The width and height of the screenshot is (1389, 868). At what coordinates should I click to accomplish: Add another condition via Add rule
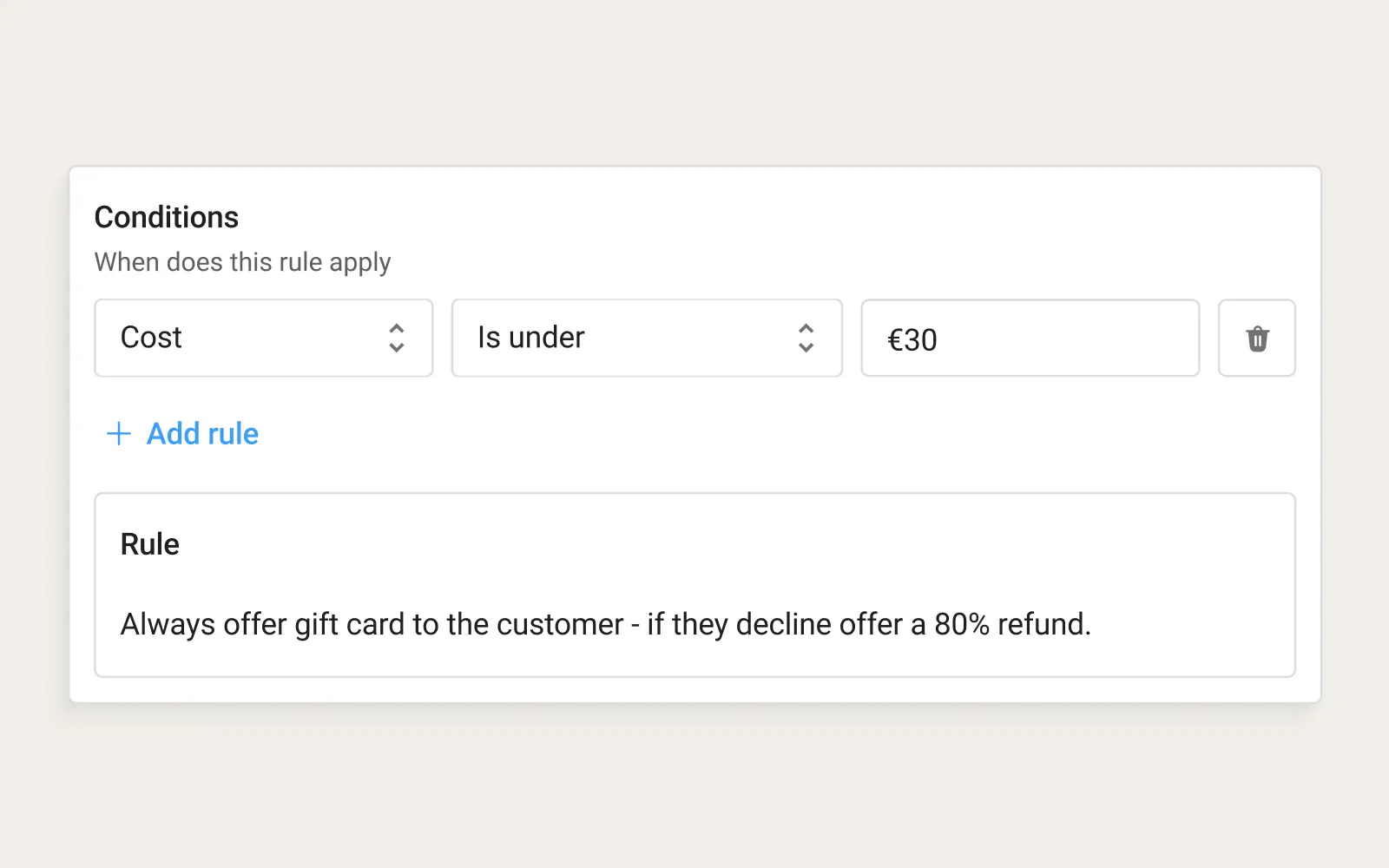click(x=182, y=434)
